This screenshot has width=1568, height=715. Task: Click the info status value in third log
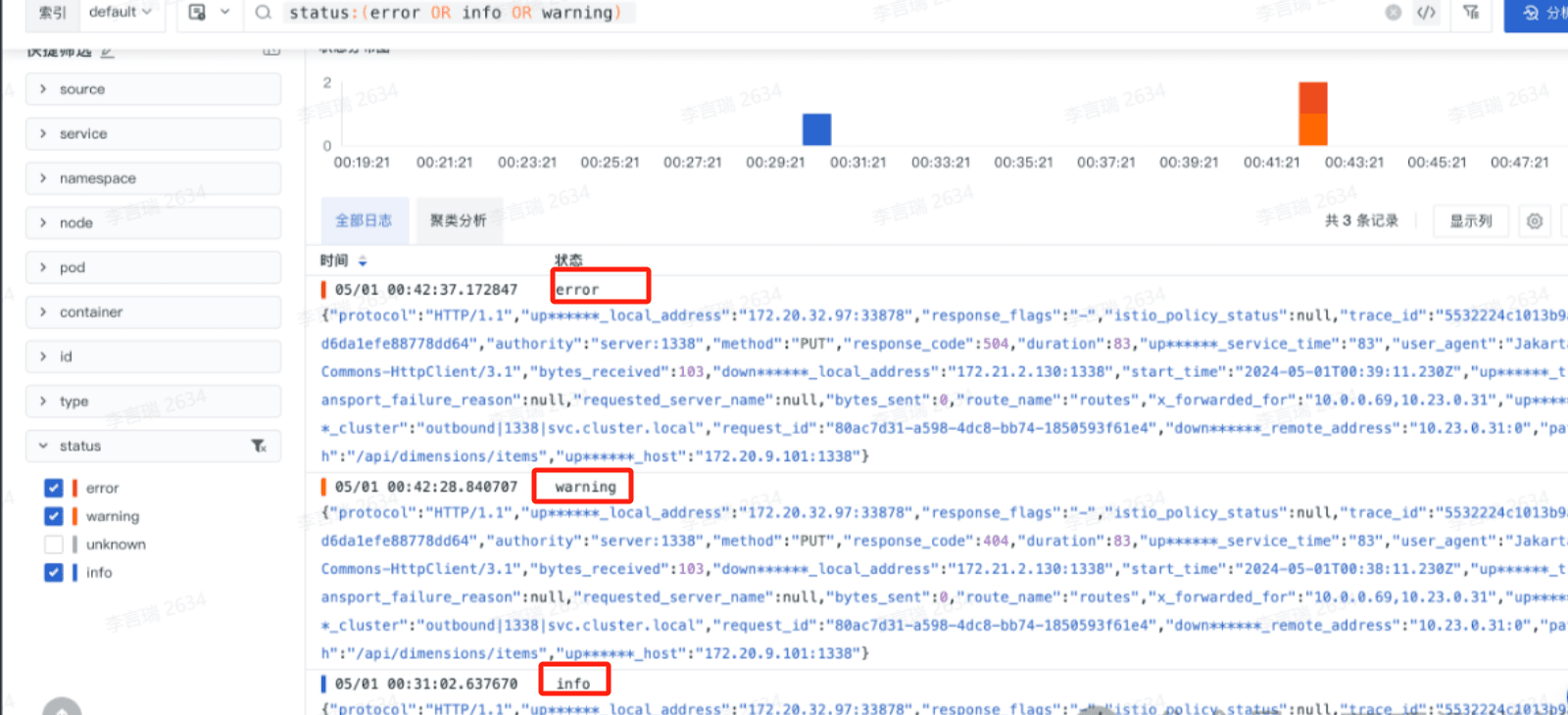pyautogui.click(x=573, y=684)
